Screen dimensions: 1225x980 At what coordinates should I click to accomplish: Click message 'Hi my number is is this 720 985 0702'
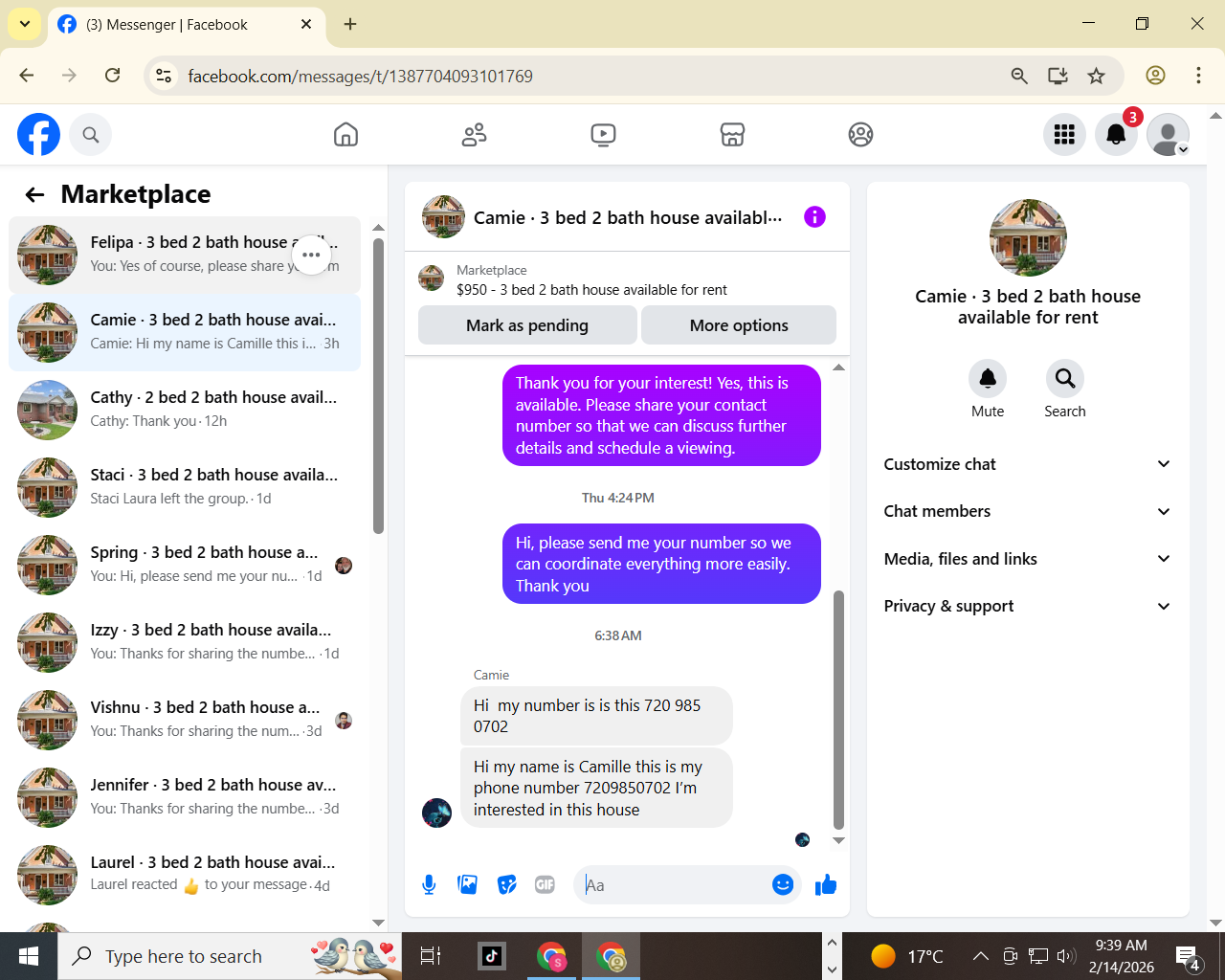point(596,716)
